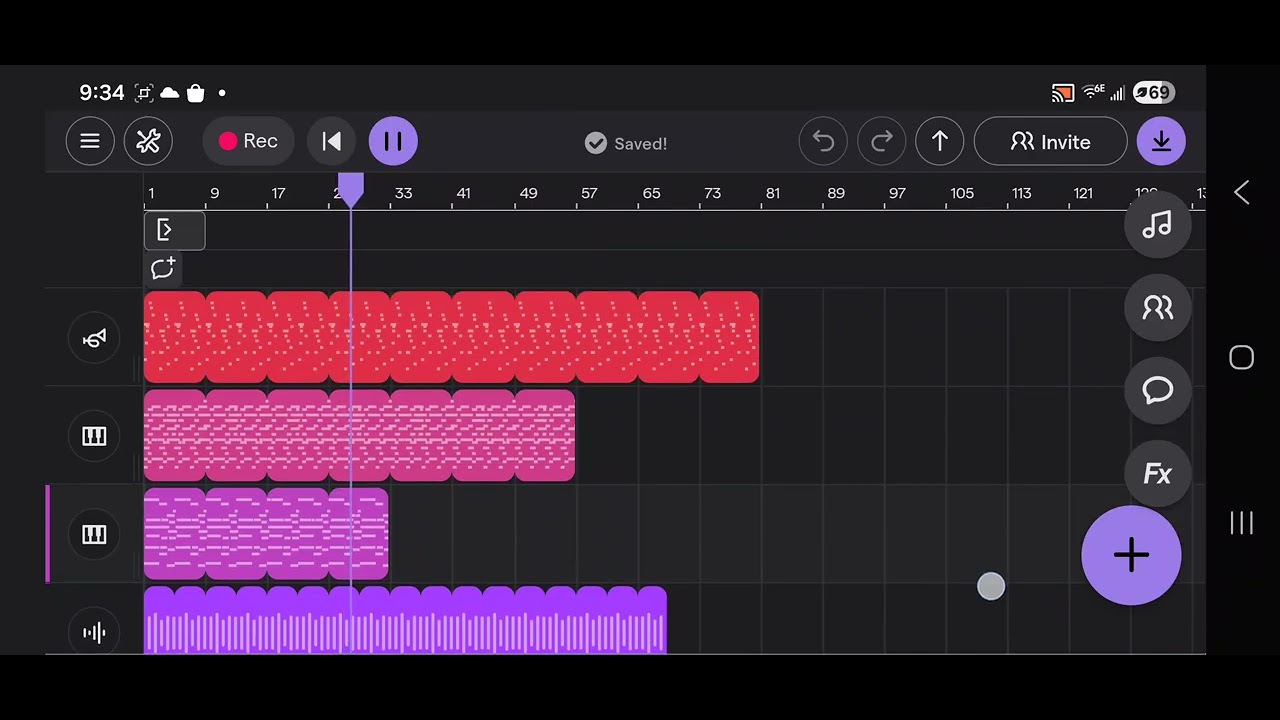Select the magenta piano MIDI clip
The height and width of the screenshot is (720, 1280).
266,533
